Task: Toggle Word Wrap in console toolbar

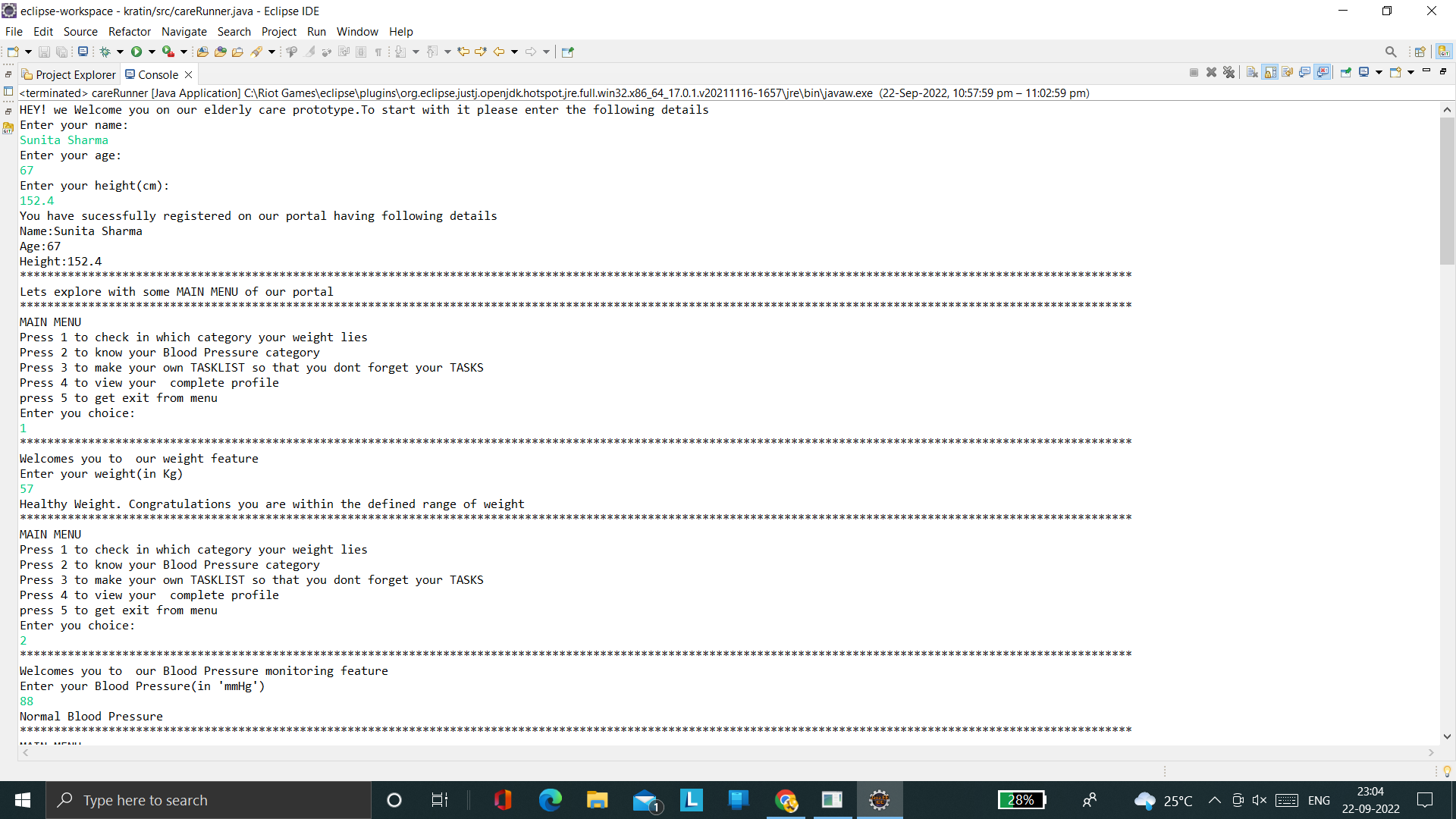Action: [x=1288, y=72]
